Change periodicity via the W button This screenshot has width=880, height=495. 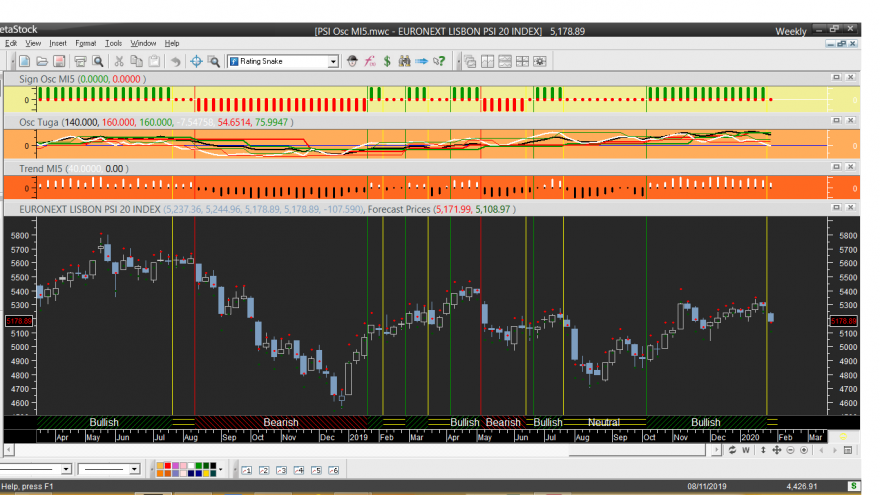pos(746,450)
